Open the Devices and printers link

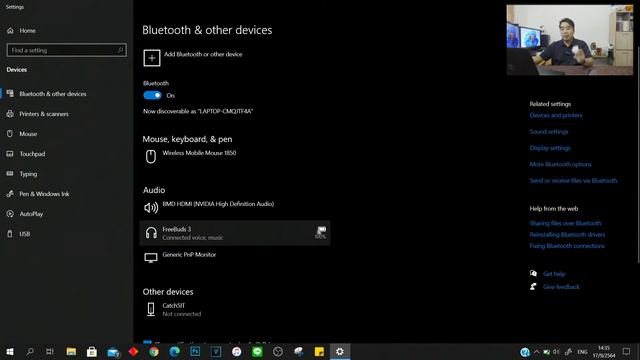click(556, 116)
